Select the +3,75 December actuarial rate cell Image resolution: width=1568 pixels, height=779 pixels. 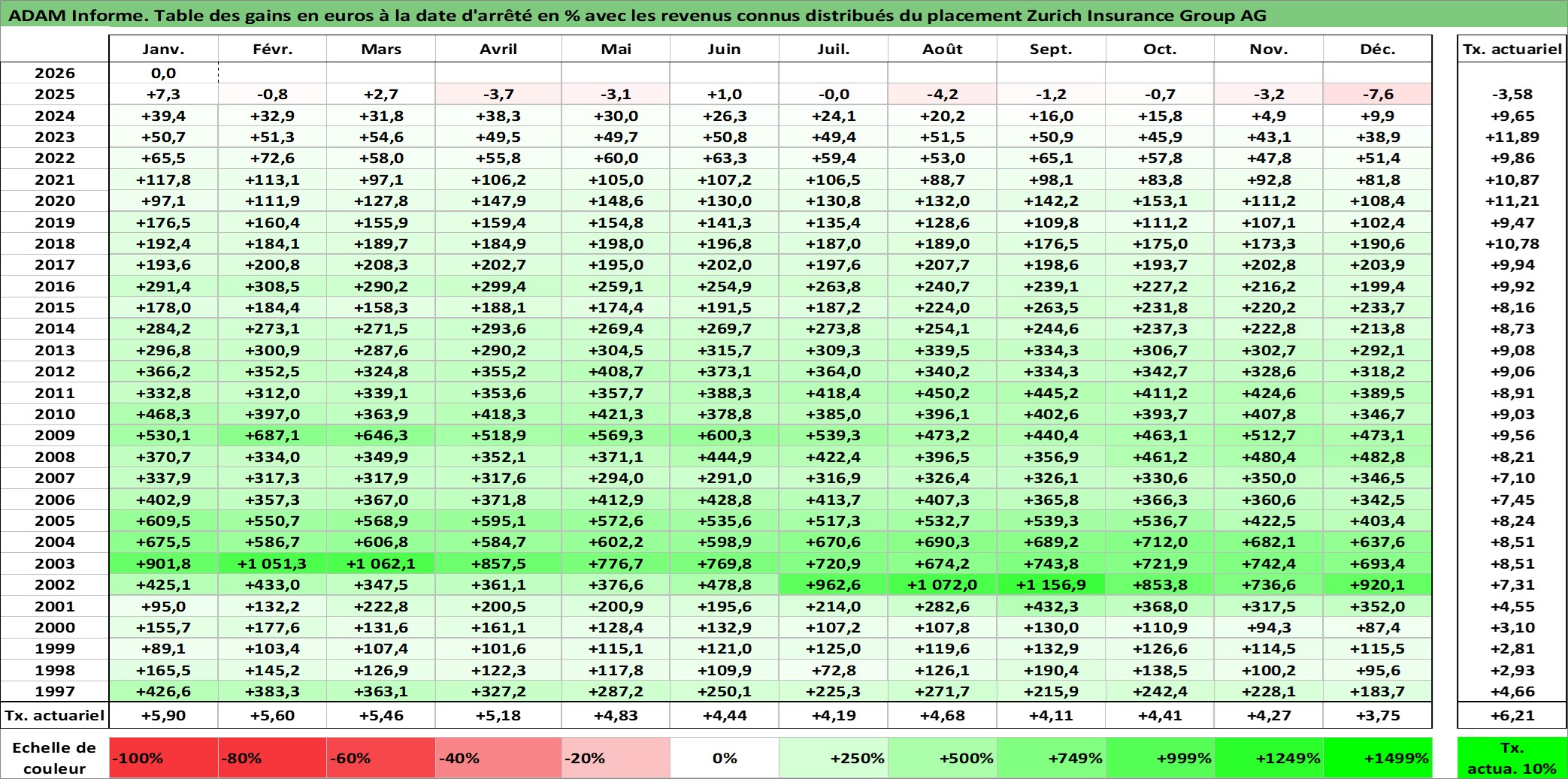point(1378,715)
